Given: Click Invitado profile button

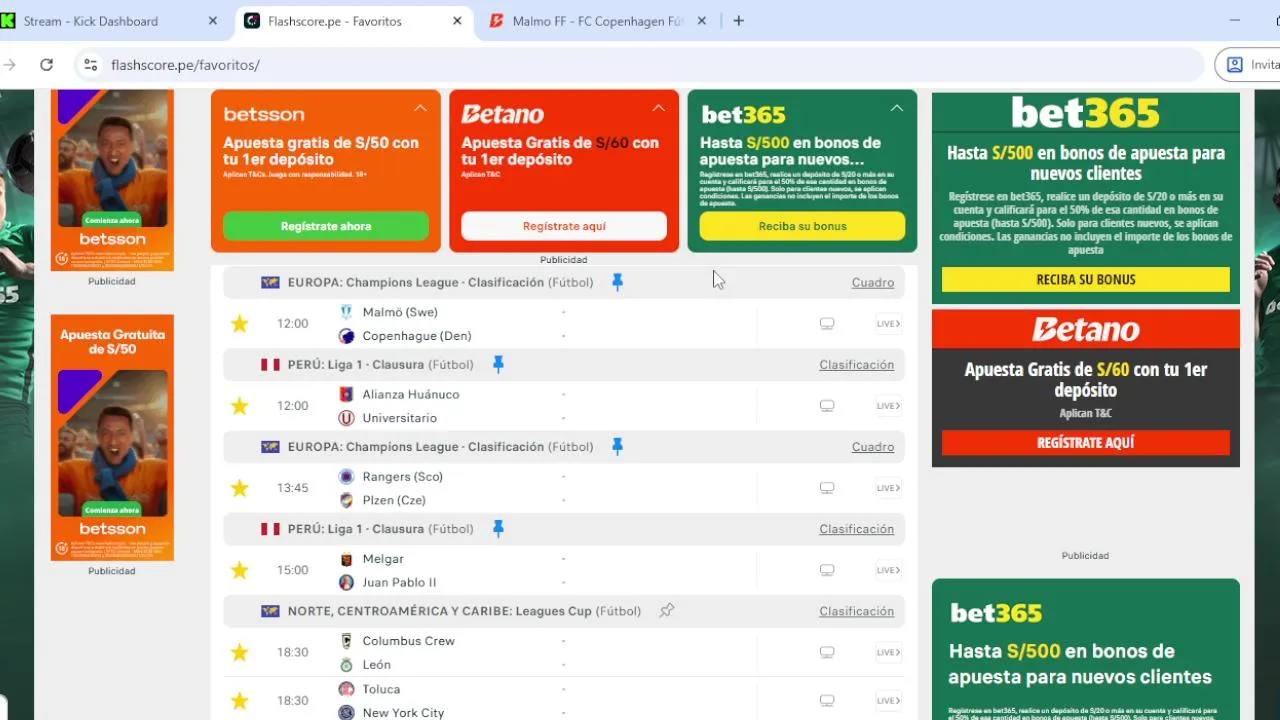Looking at the screenshot, I should pyautogui.click(x=1250, y=65).
